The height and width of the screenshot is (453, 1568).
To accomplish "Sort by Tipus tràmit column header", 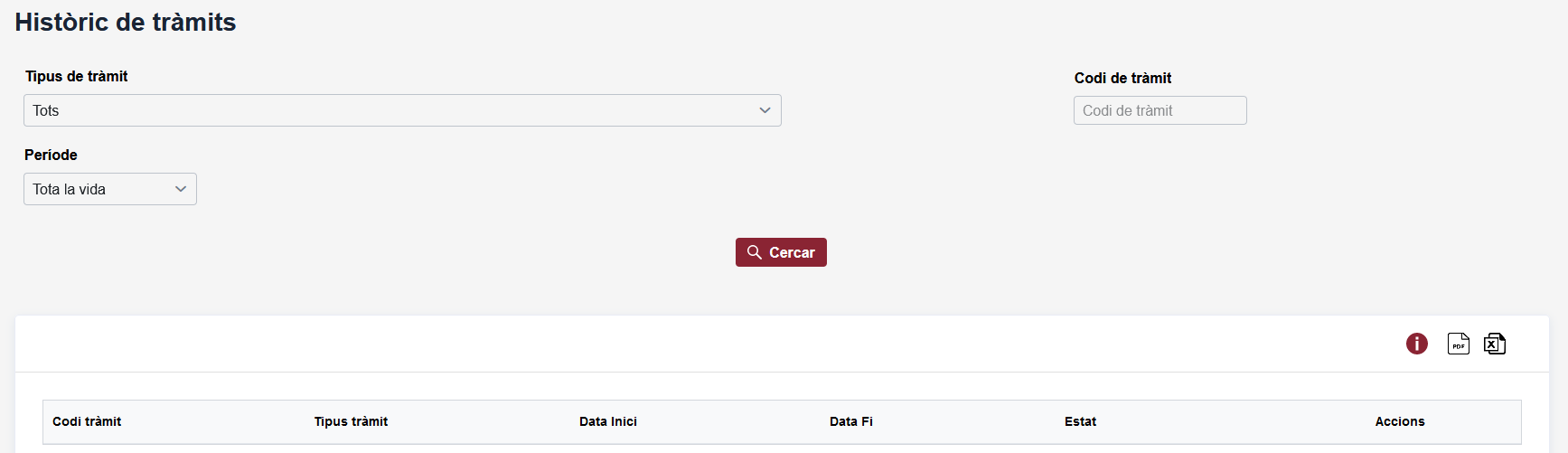I will coord(351,421).
